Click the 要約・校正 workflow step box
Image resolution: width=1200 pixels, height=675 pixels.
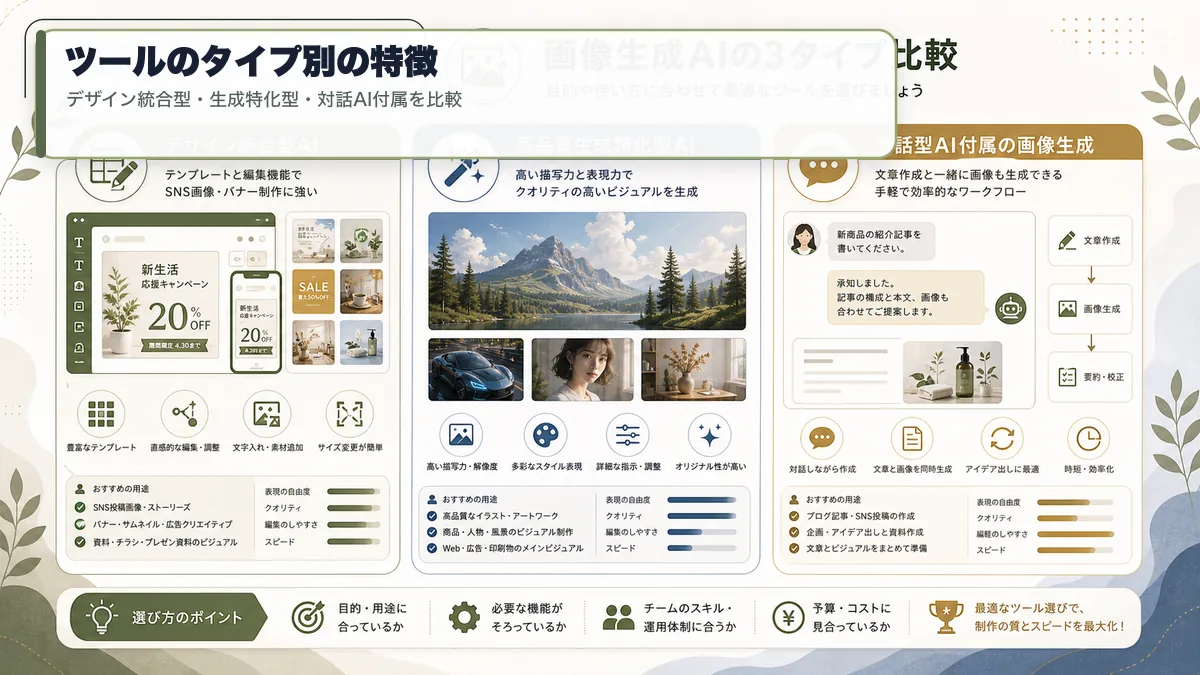1090,377
